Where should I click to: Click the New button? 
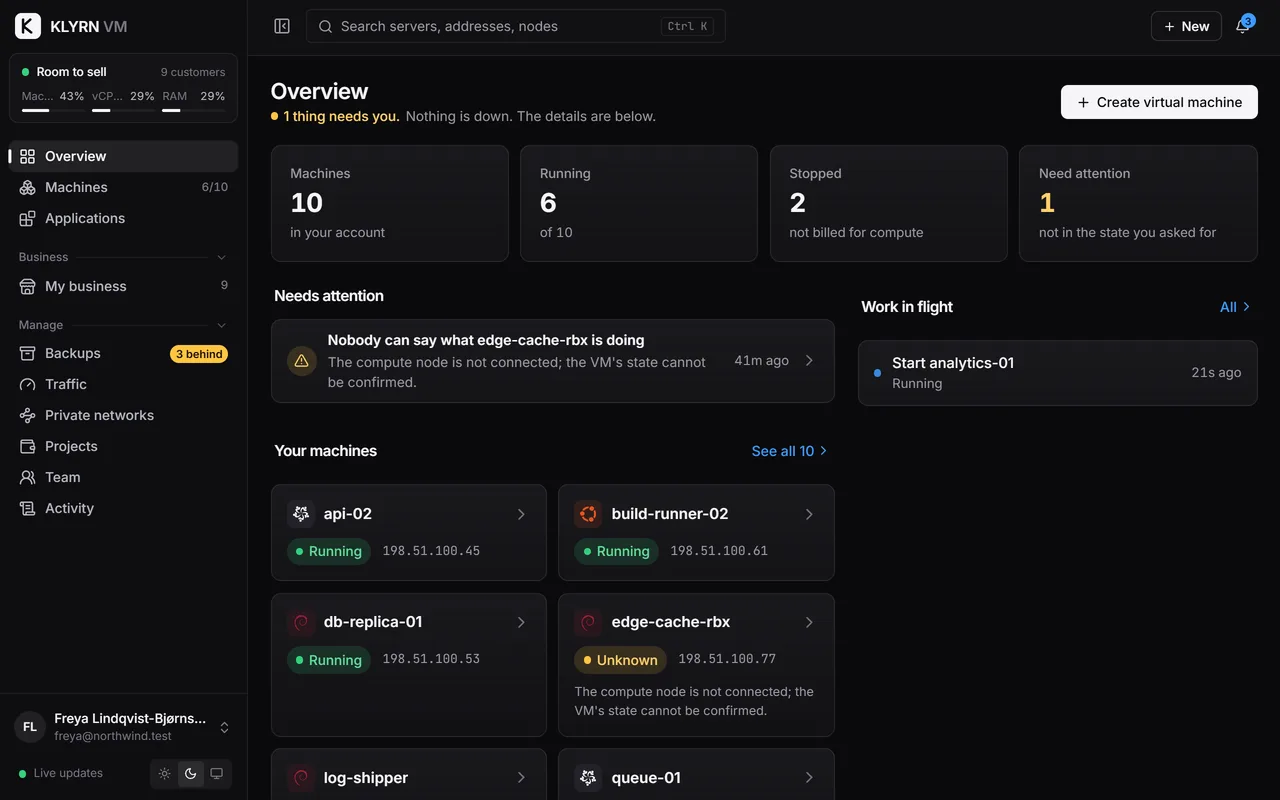1186,26
